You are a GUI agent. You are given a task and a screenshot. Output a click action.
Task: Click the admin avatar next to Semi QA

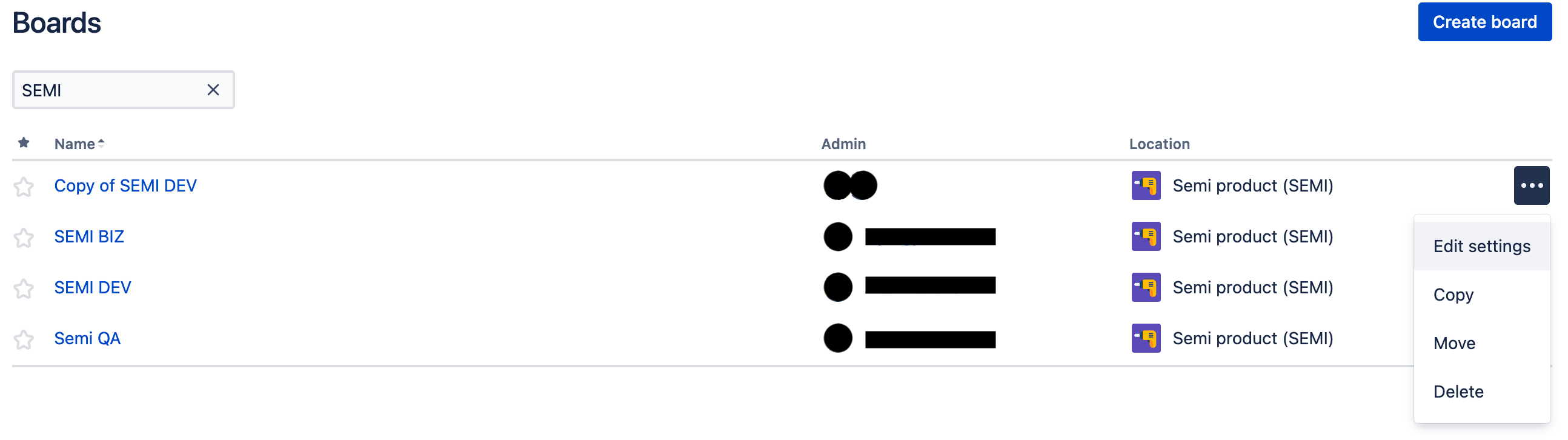point(838,338)
